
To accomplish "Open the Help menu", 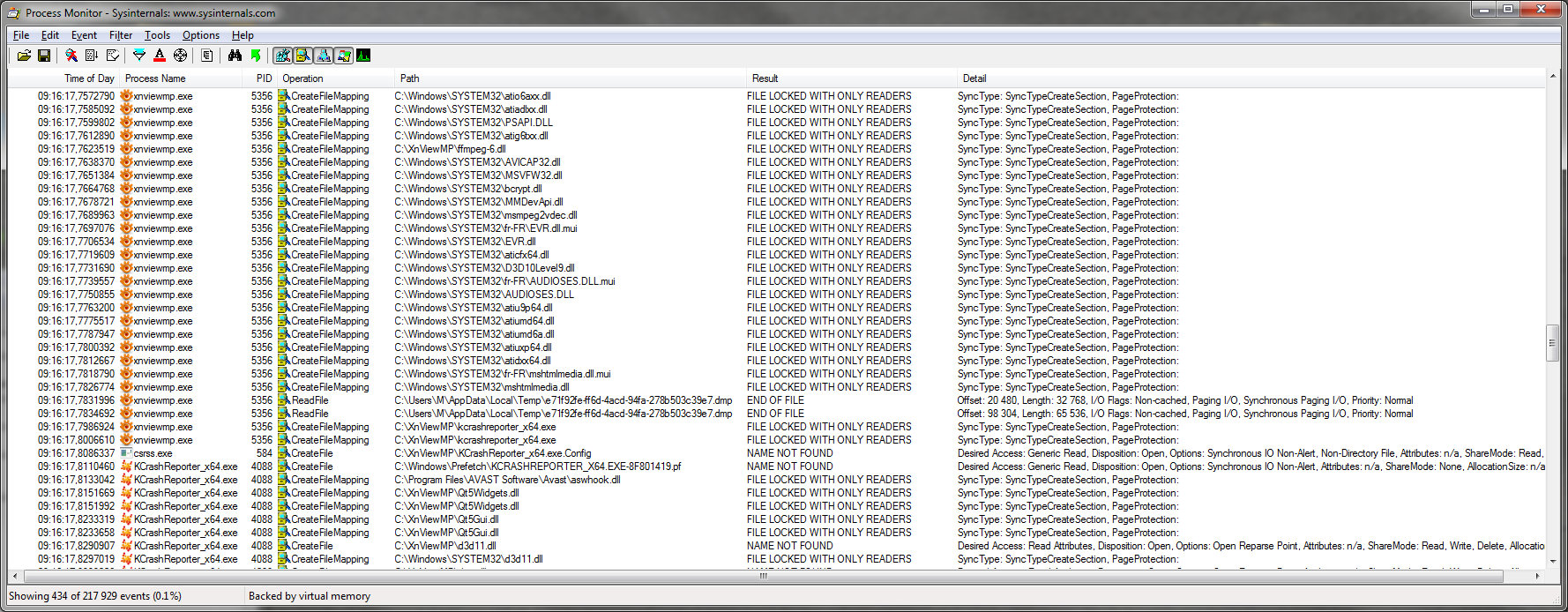I will click(x=243, y=35).
